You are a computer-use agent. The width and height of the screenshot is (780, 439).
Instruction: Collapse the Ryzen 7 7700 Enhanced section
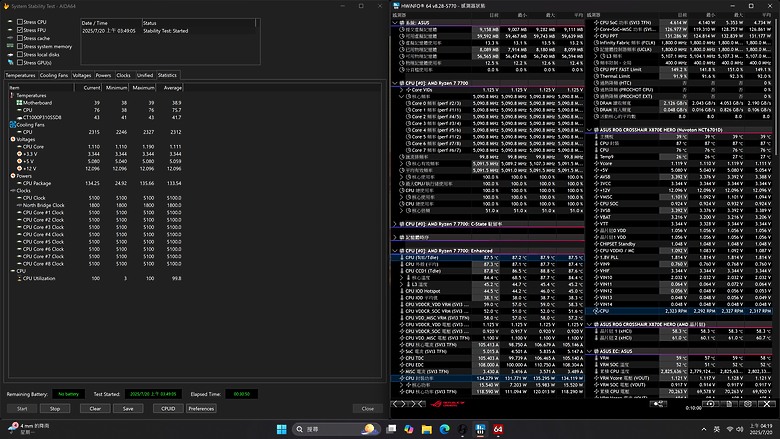click(395, 251)
